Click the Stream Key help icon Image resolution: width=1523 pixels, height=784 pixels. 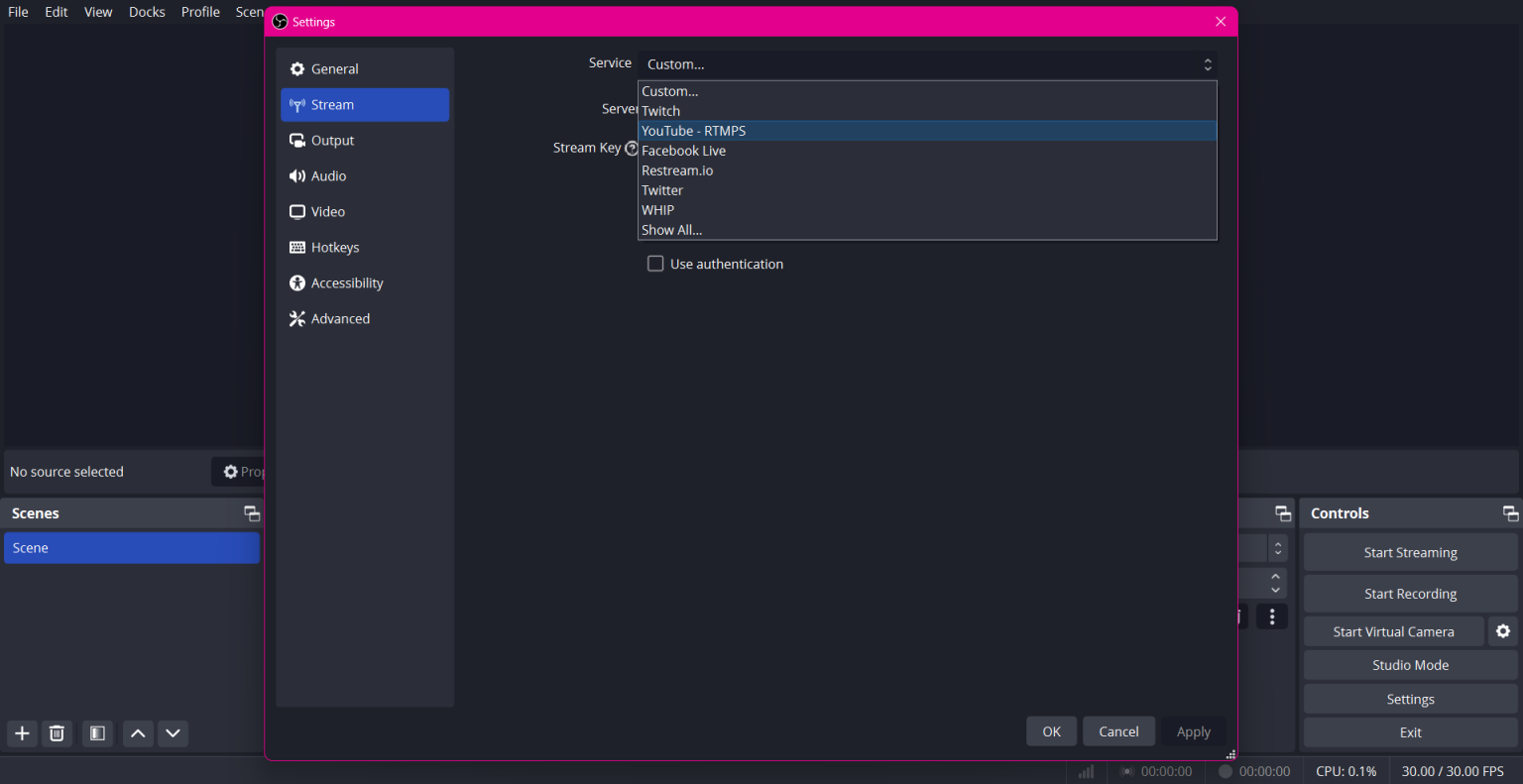coord(632,148)
